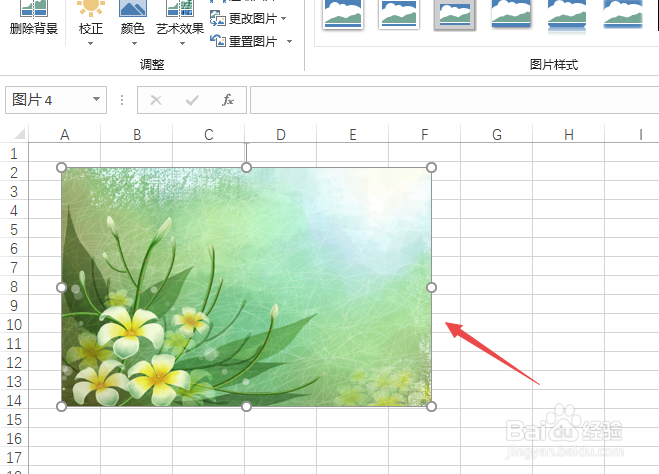The width and height of the screenshot is (659, 474).
Task: Click the bottom-left resize handle of picture
Action: point(61,406)
